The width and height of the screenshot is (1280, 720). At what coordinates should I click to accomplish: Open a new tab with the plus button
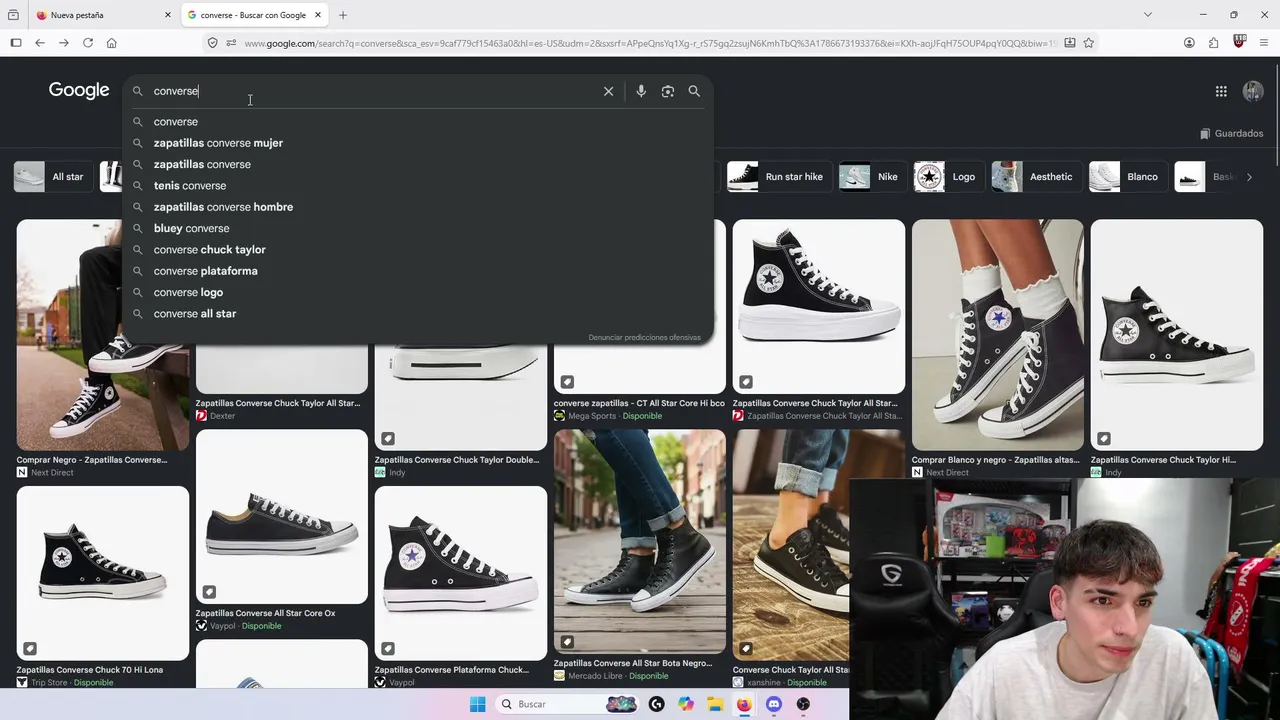point(343,15)
